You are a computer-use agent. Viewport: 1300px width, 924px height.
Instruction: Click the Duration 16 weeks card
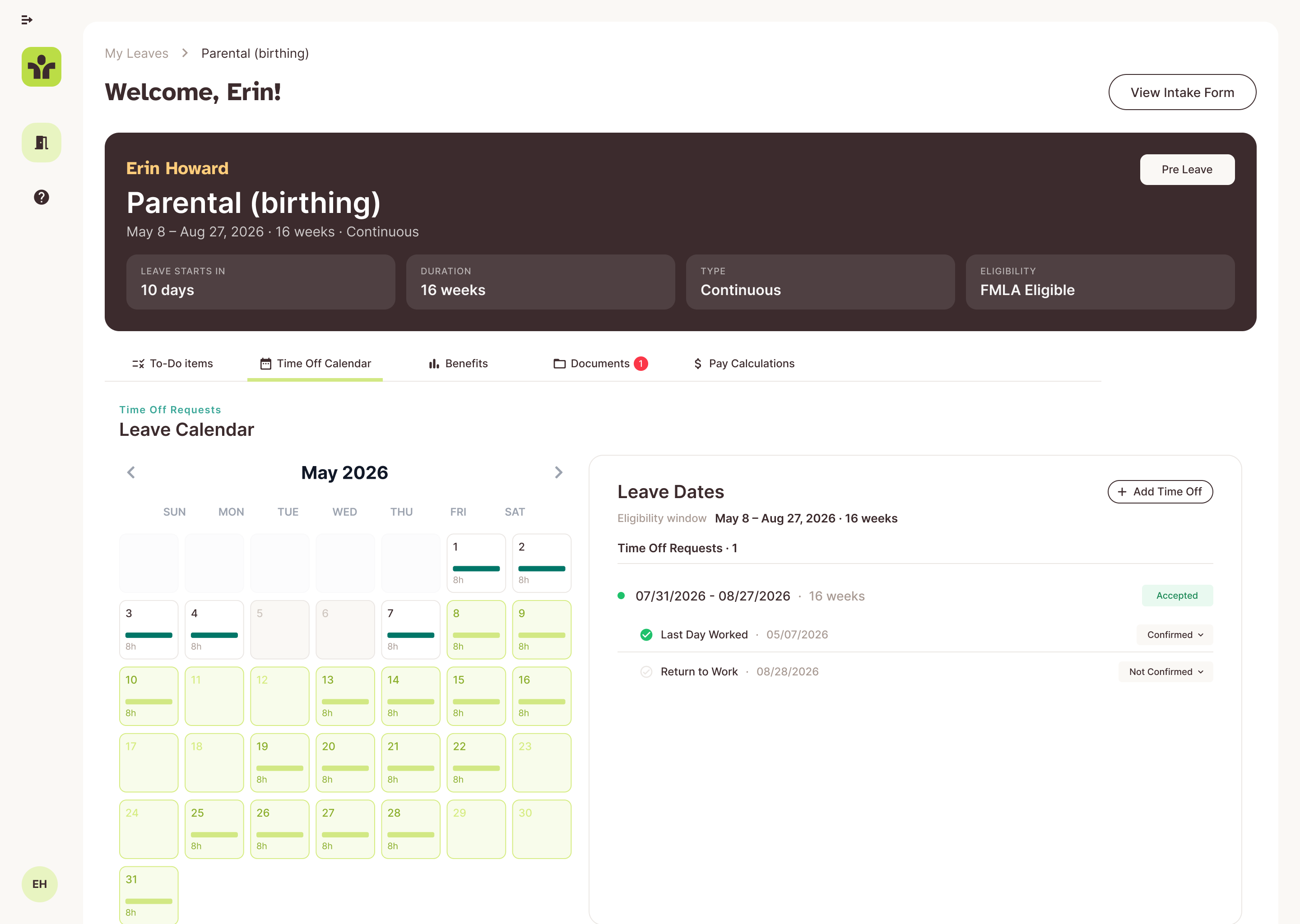tap(540, 282)
